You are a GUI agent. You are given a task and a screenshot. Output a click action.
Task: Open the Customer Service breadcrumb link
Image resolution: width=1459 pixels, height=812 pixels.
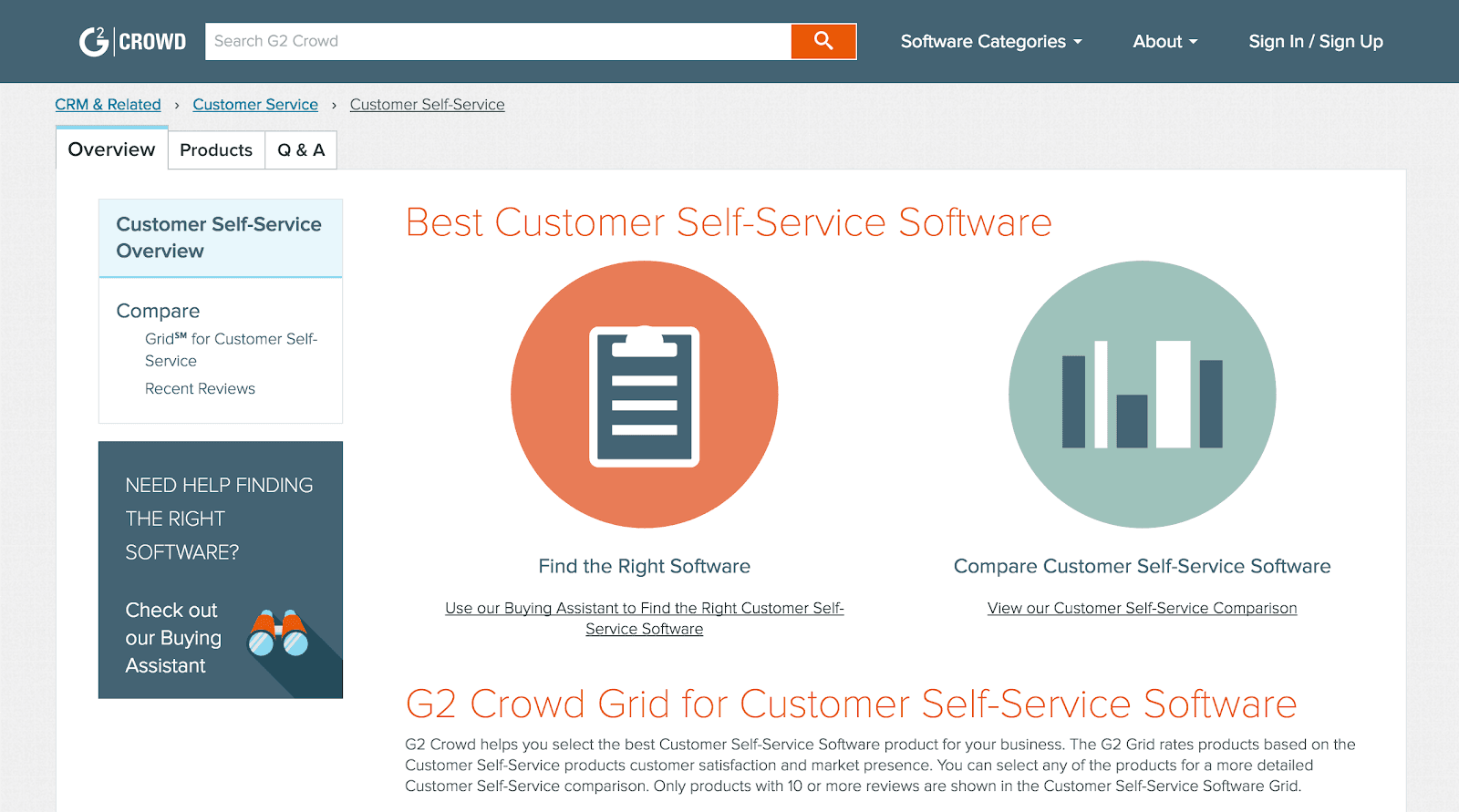tap(255, 105)
